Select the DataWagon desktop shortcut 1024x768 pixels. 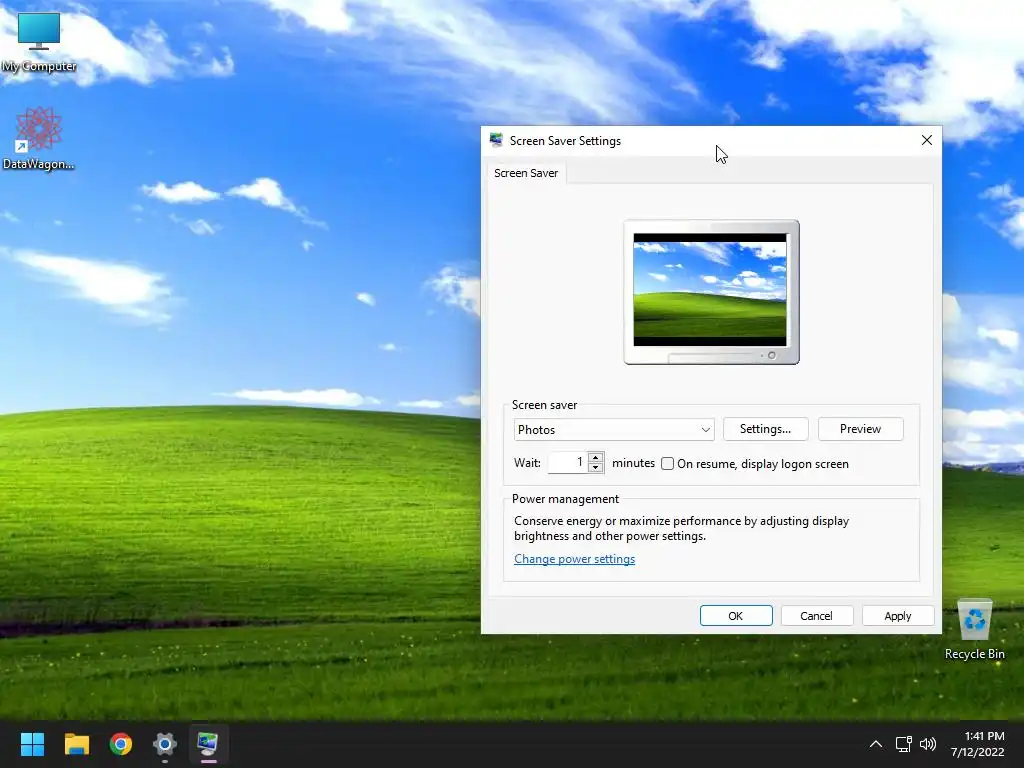(x=39, y=138)
